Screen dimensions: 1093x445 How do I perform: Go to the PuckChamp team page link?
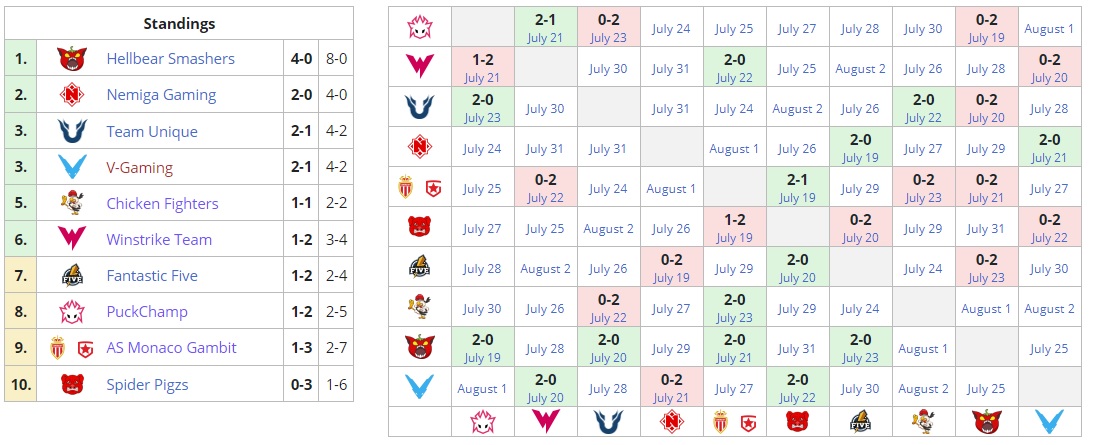coord(147,312)
